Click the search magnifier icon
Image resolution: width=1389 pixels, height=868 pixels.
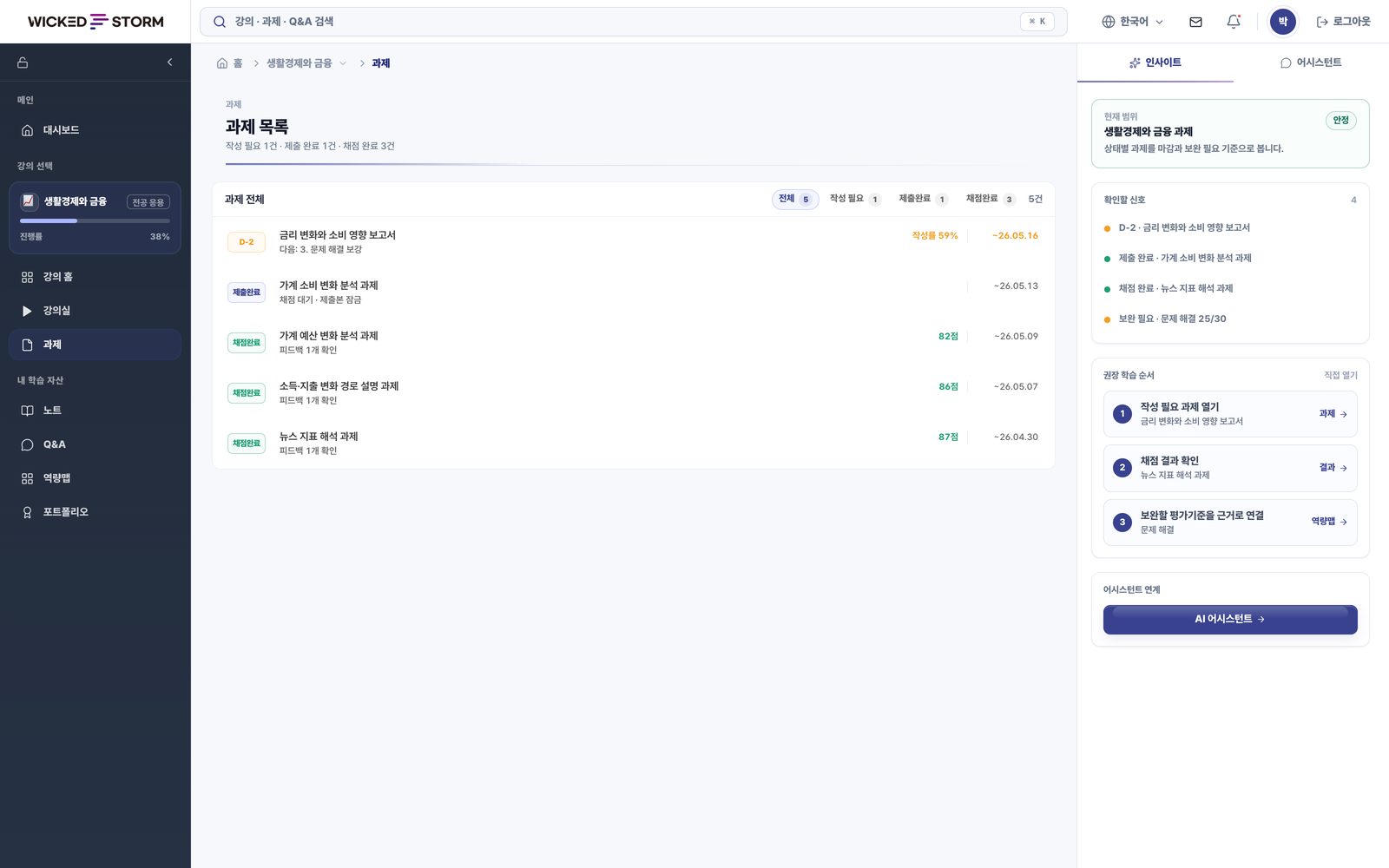coord(220,22)
